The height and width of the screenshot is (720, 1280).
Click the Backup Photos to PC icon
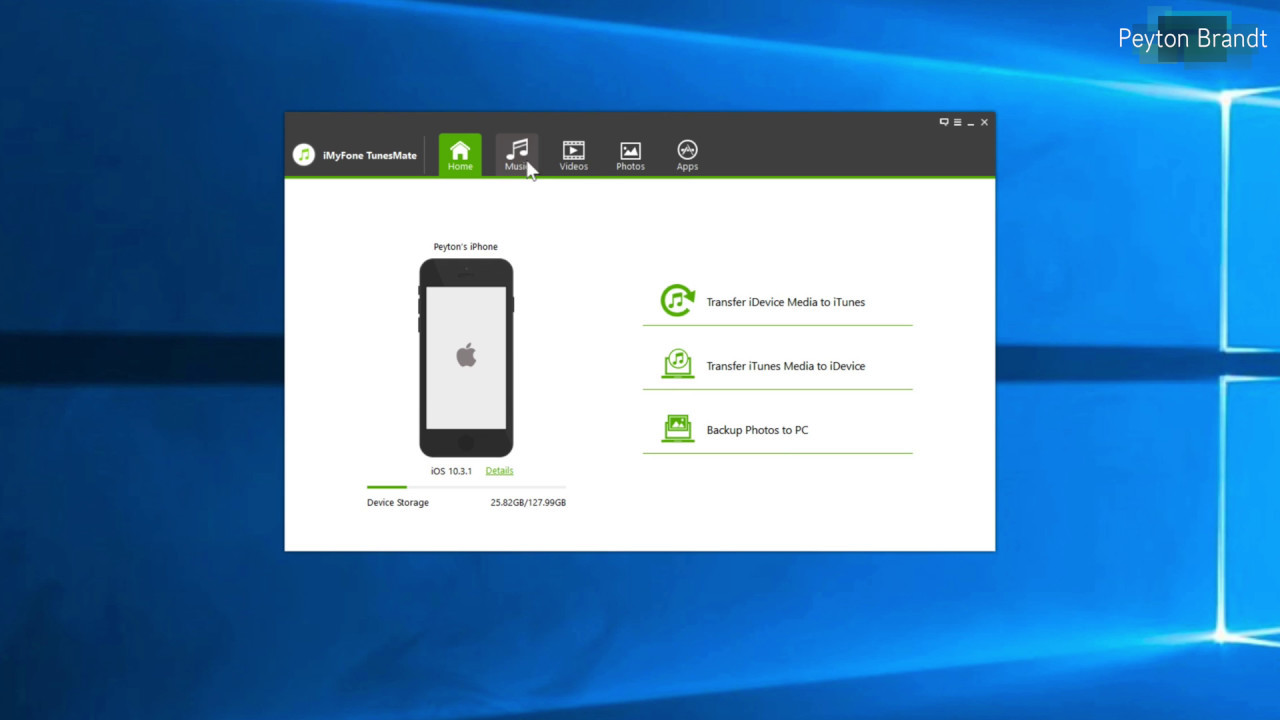[x=678, y=429]
